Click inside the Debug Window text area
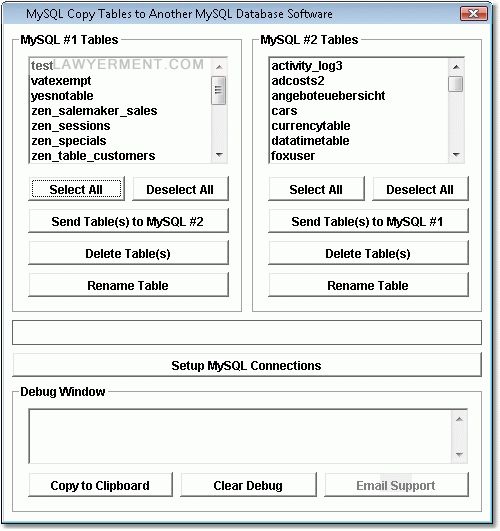Screen dimensions: 500x531 tap(241, 436)
